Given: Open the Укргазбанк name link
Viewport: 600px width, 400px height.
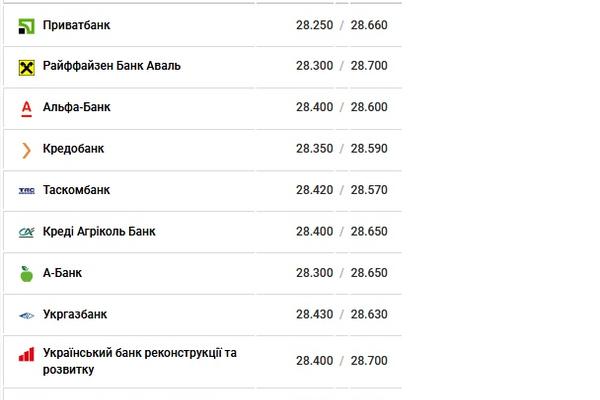Looking at the screenshot, I should (x=75, y=314).
